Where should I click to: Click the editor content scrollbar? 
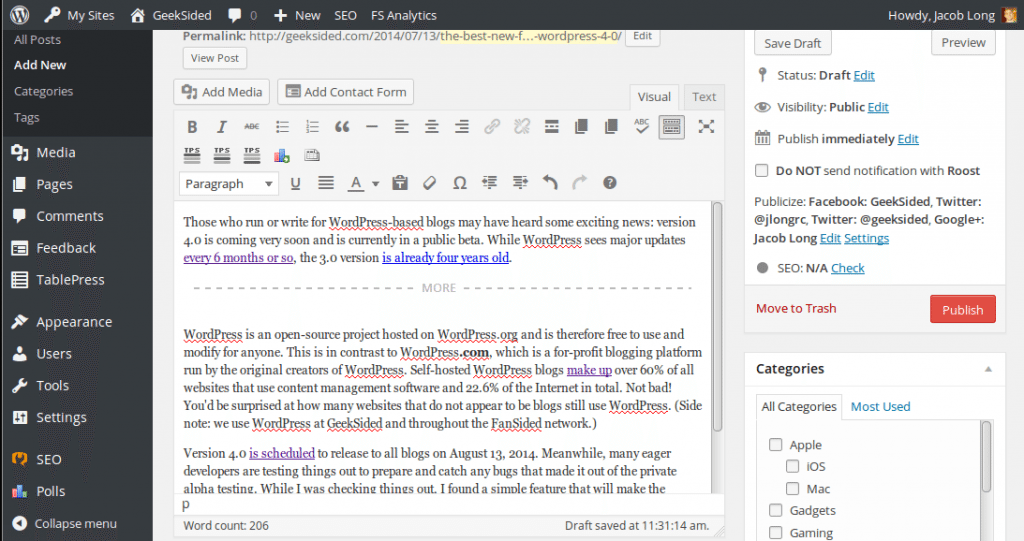pyautogui.click(x=717, y=317)
